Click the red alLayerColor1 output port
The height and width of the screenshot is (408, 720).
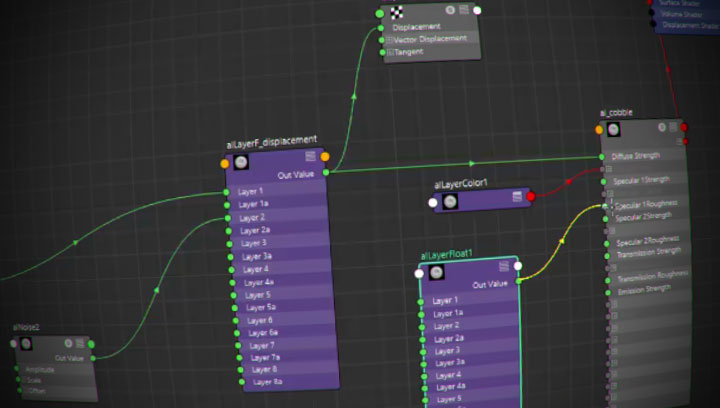530,197
